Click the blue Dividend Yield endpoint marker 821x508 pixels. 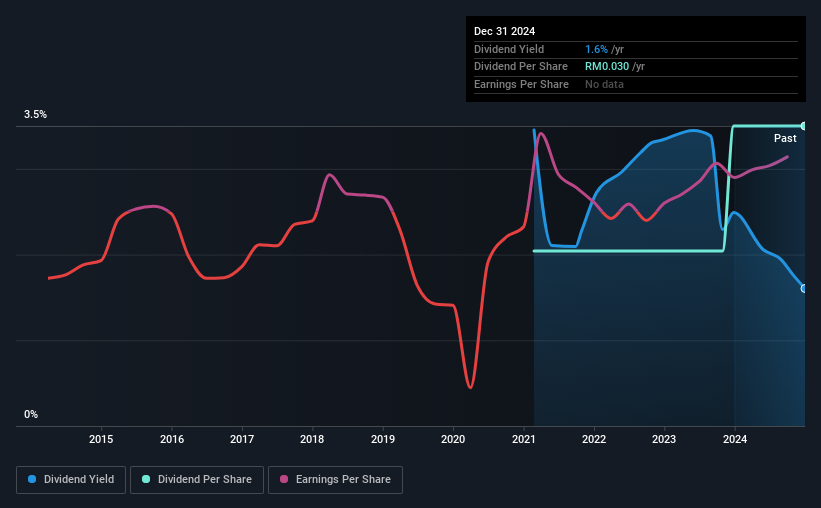(x=803, y=289)
